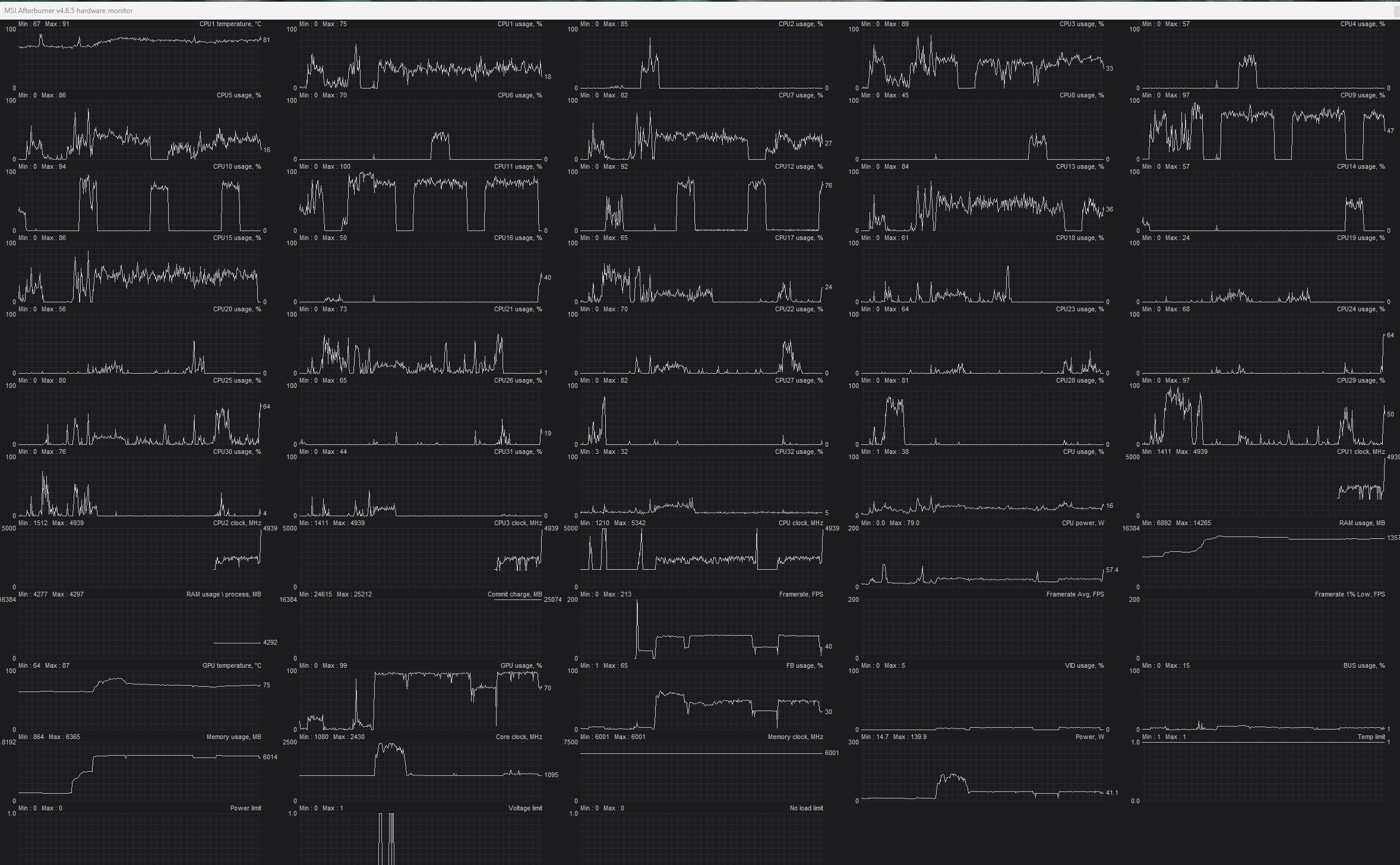The height and width of the screenshot is (865, 1400).
Task: Click the Commit charge, MB label
Action: pos(514,594)
